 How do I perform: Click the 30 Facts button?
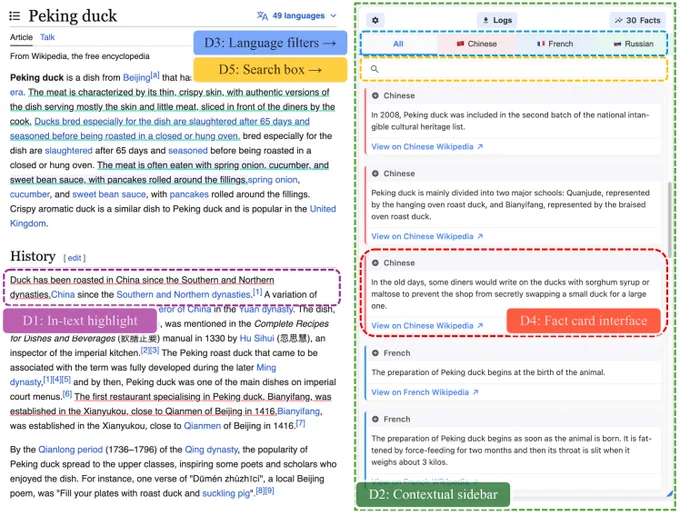(638, 20)
